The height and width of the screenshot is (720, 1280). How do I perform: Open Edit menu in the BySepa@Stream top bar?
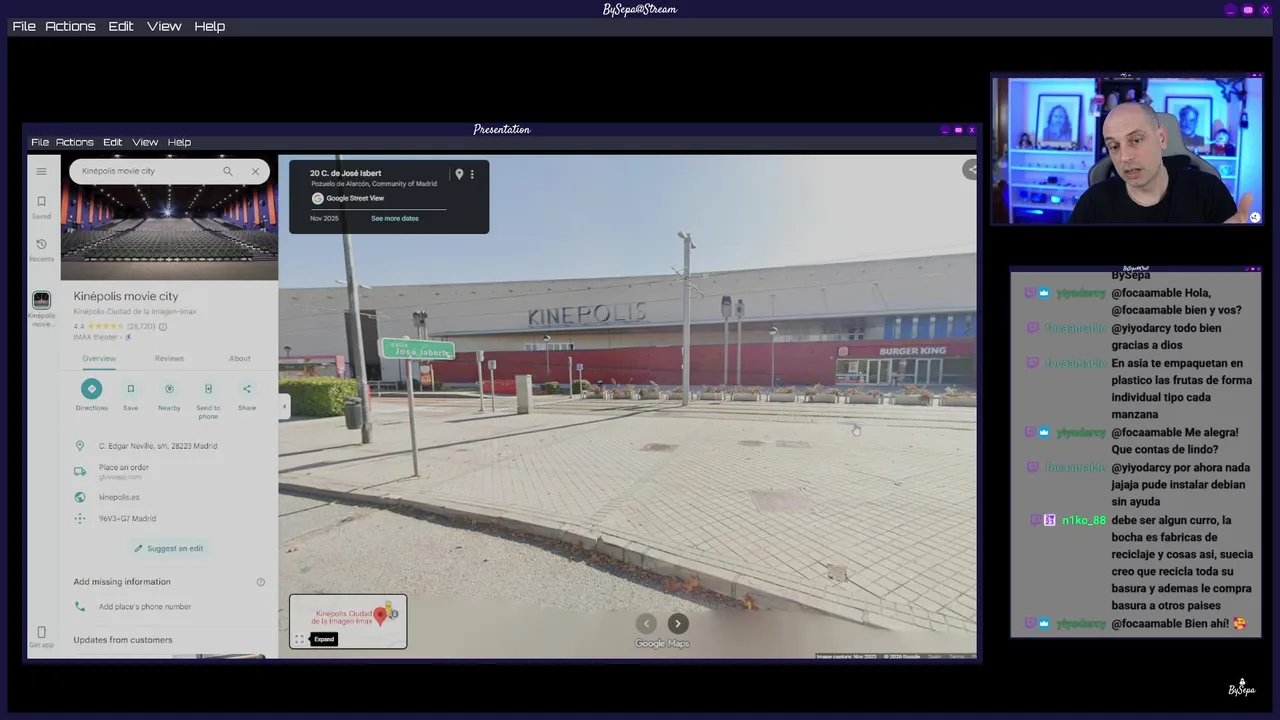coord(121,26)
